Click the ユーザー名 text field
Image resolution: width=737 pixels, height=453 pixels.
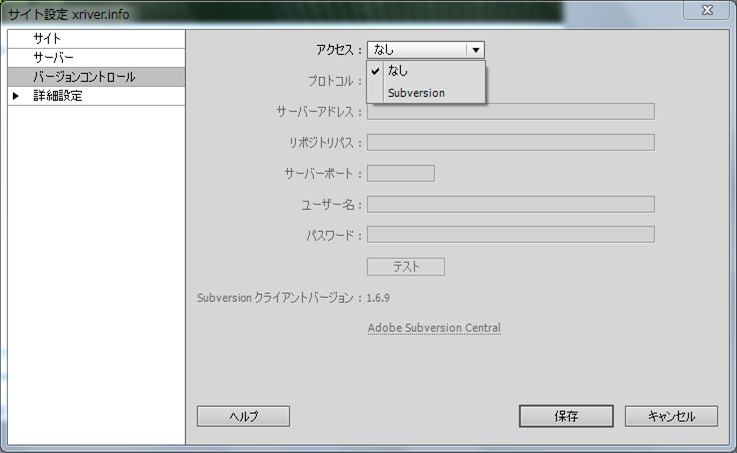click(x=510, y=204)
